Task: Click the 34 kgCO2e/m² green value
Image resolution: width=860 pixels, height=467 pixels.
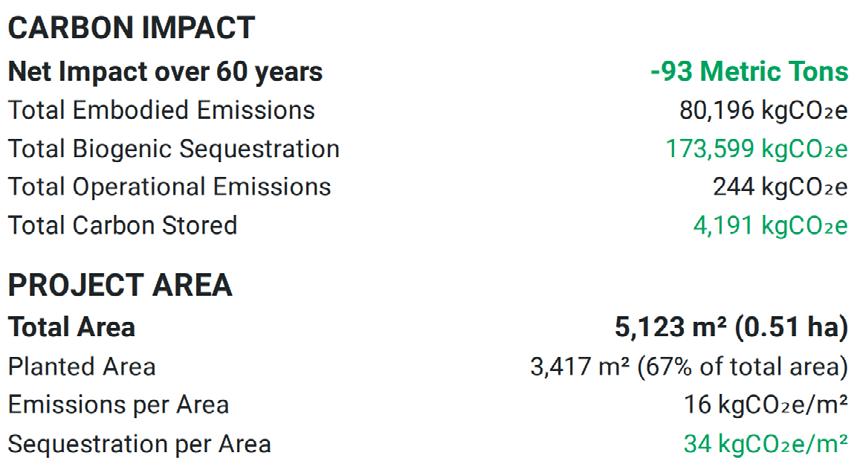Action: (x=766, y=444)
